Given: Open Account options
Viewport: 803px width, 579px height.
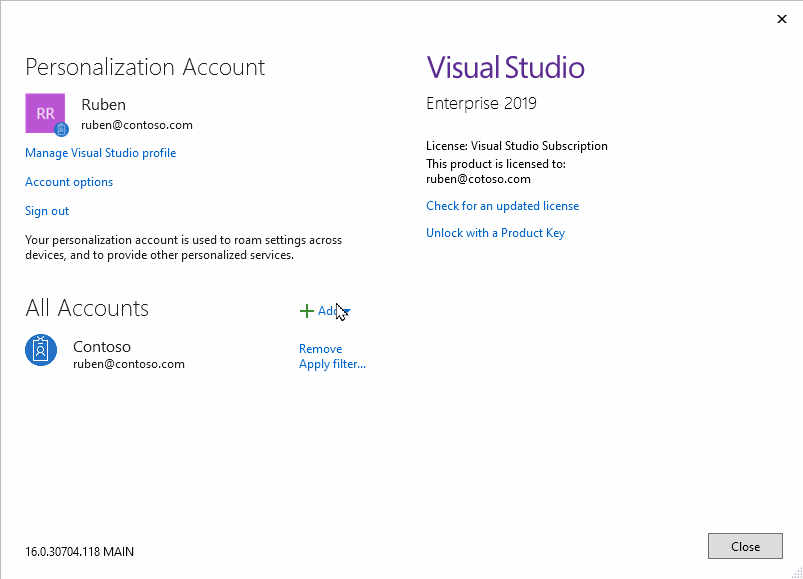Looking at the screenshot, I should 68,182.
